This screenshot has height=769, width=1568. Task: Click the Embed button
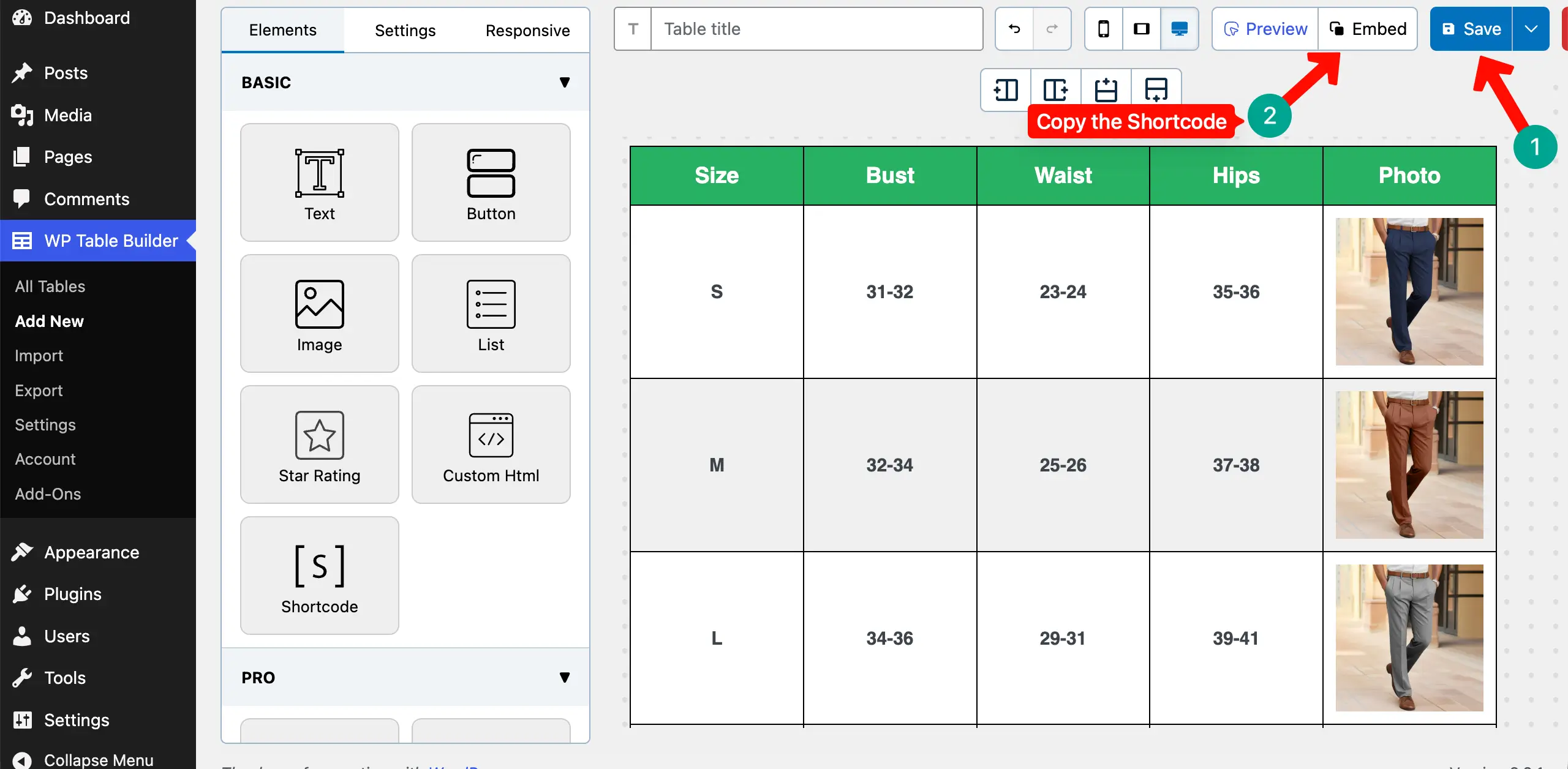(x=1368, y=28)
